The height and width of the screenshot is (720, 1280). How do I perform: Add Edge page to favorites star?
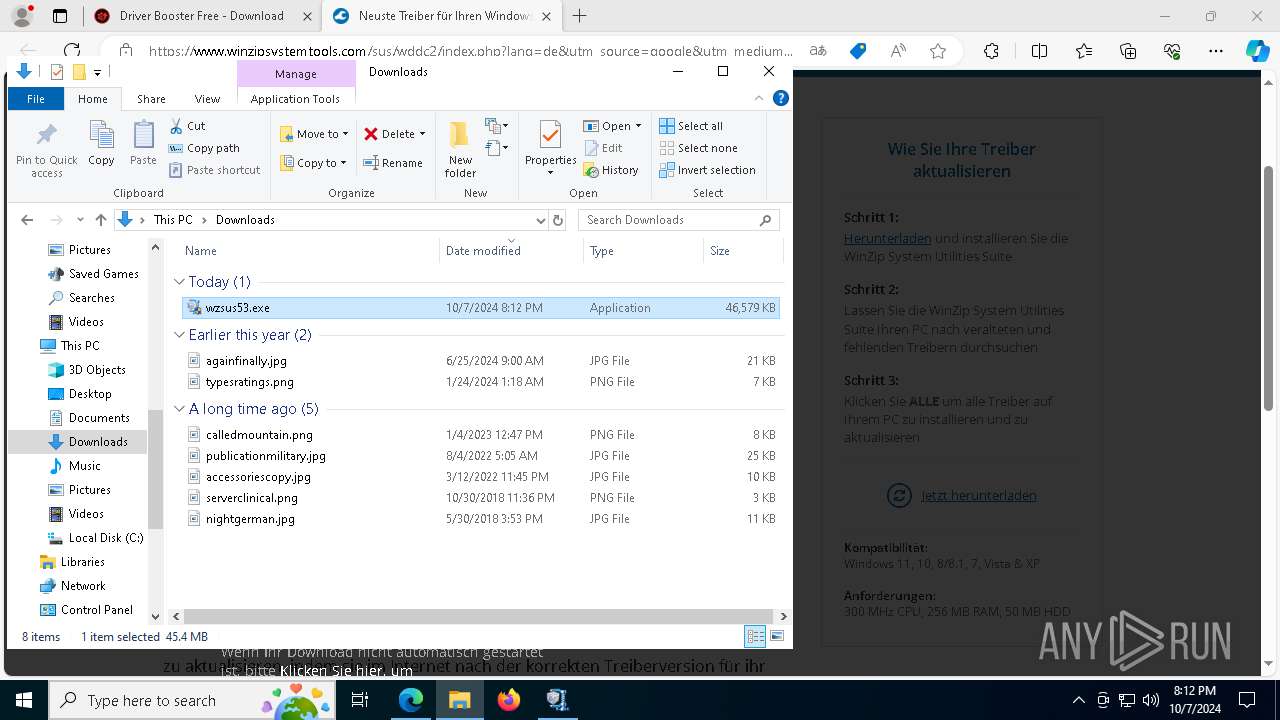coord(937,51)
